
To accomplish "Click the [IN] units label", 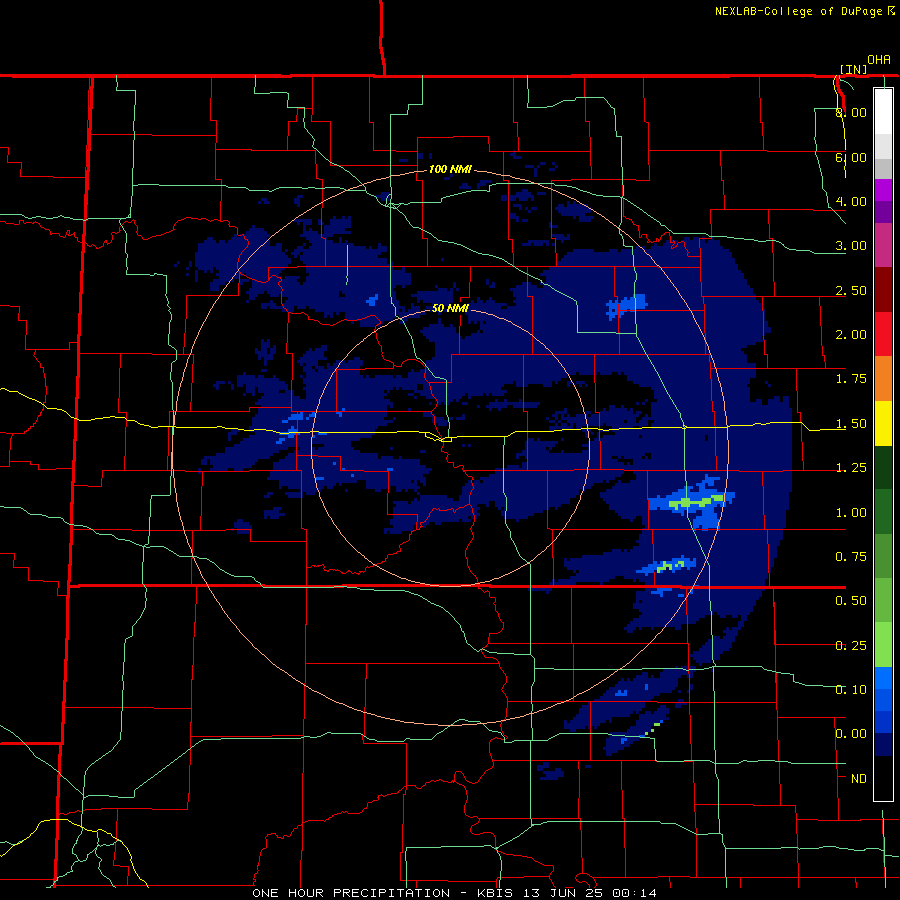I will point(854,69).
